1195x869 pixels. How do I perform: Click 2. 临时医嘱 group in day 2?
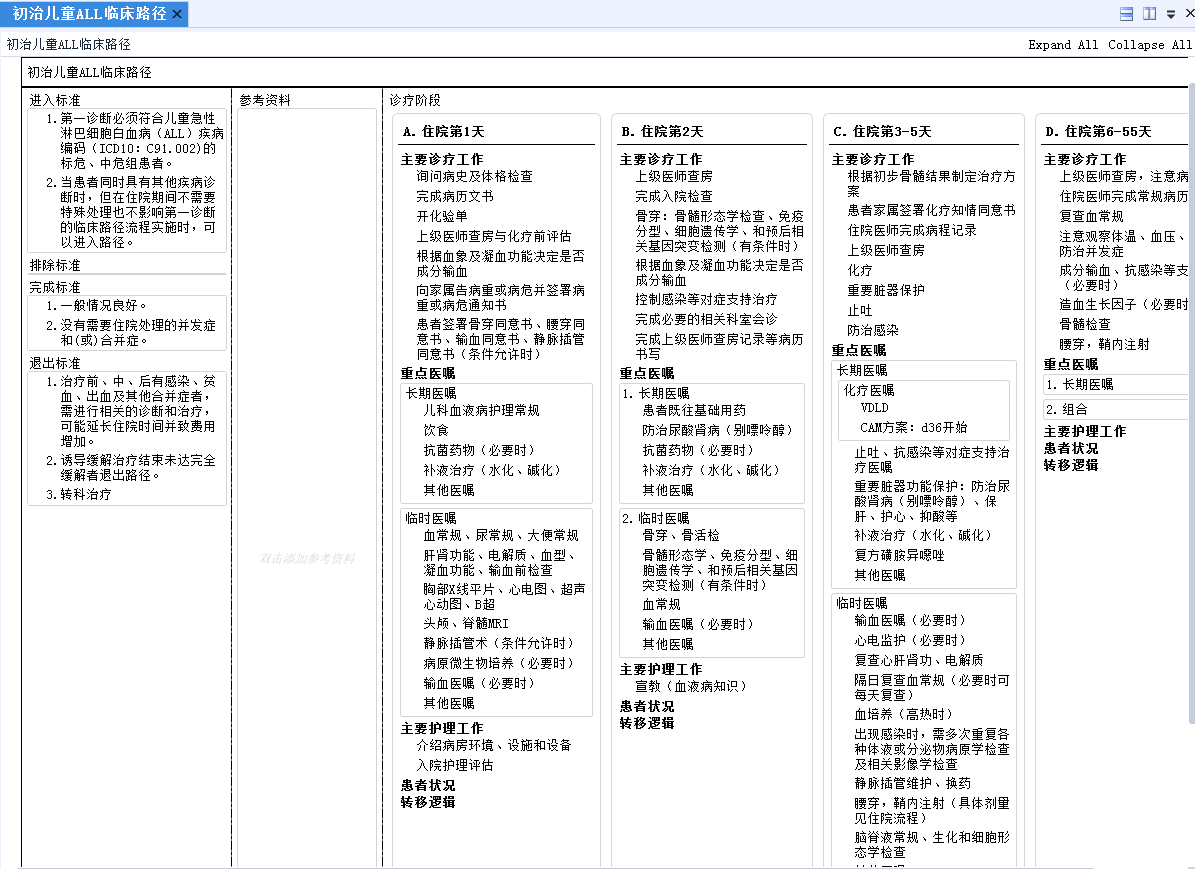point(656,518)
